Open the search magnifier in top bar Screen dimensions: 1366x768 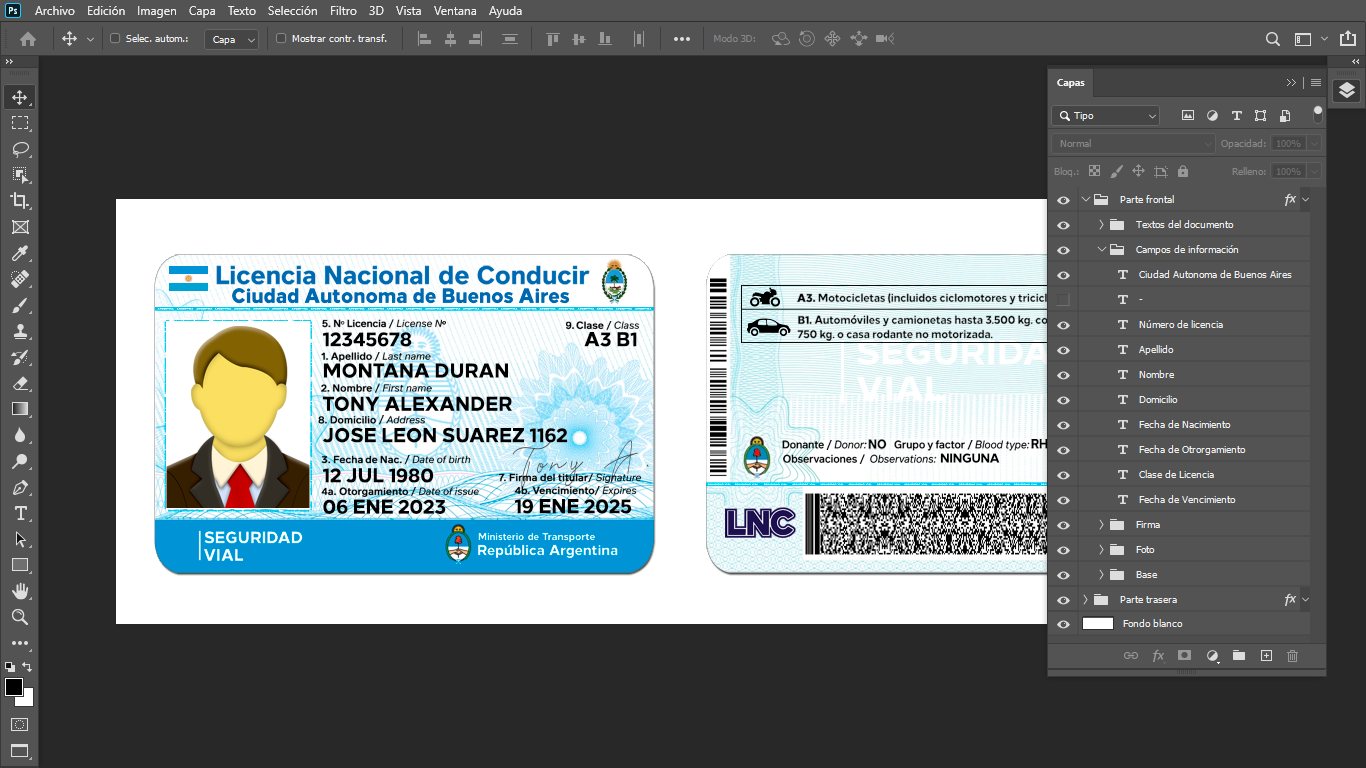coord(1273,39)
